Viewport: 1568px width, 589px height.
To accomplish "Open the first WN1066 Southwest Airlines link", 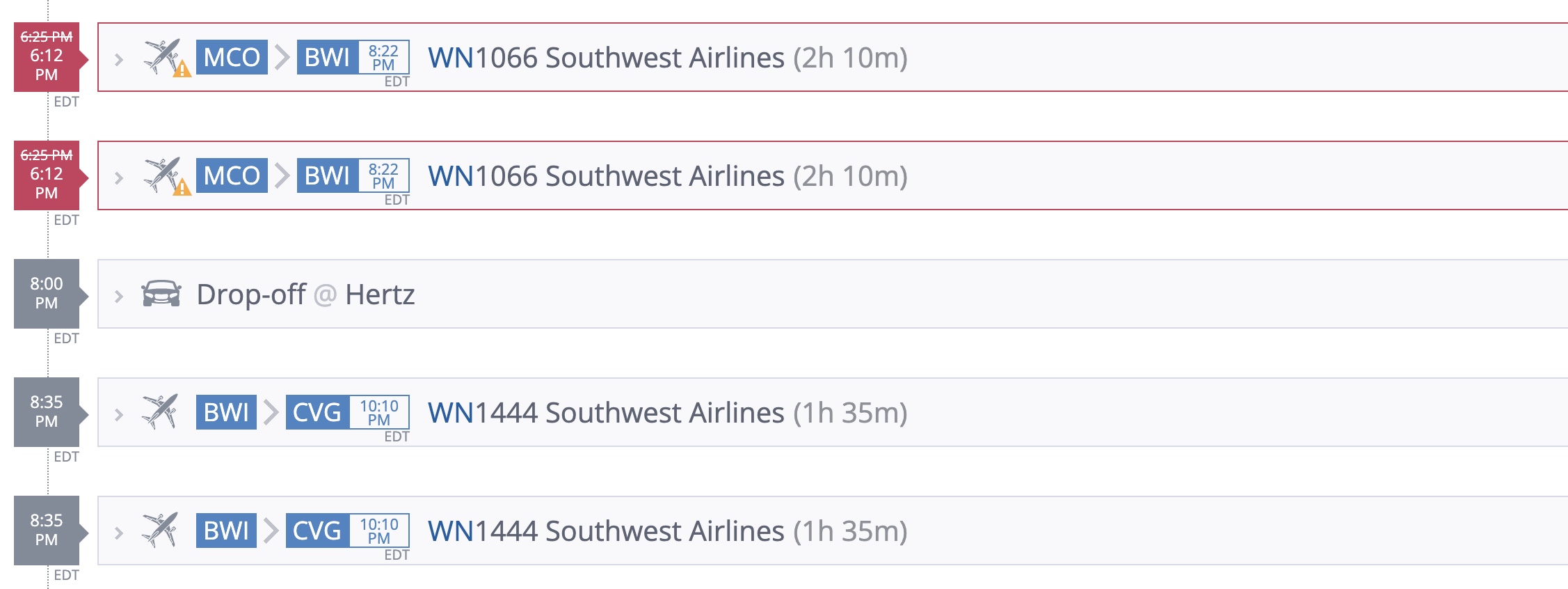I will [x=605, y=58].
